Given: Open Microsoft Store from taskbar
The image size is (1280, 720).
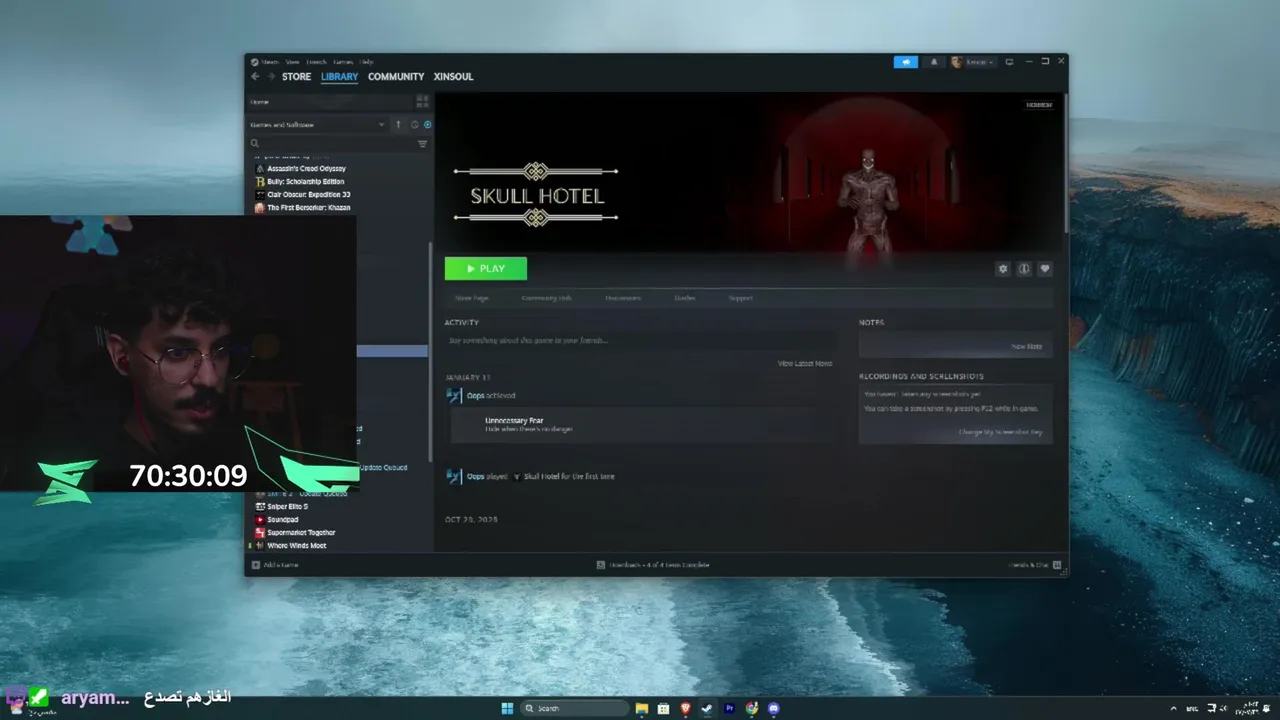Looking at the screenshot, I should pos(664,709).
